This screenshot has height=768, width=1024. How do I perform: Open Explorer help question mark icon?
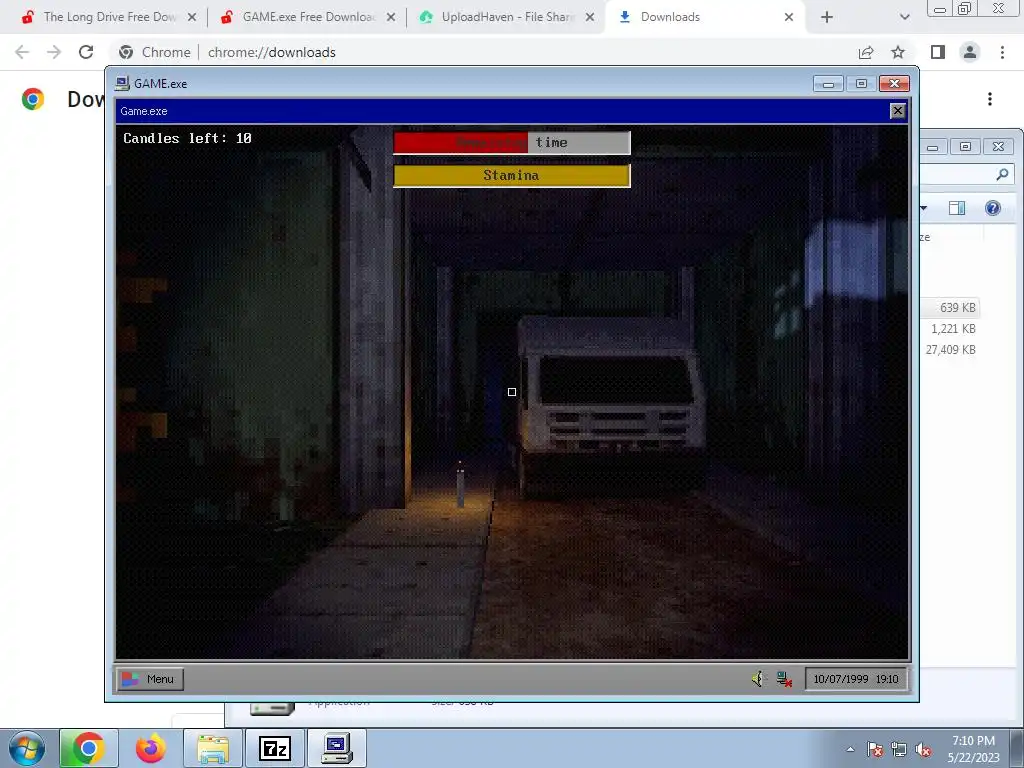pyautogui.click(x=993, y=208)
